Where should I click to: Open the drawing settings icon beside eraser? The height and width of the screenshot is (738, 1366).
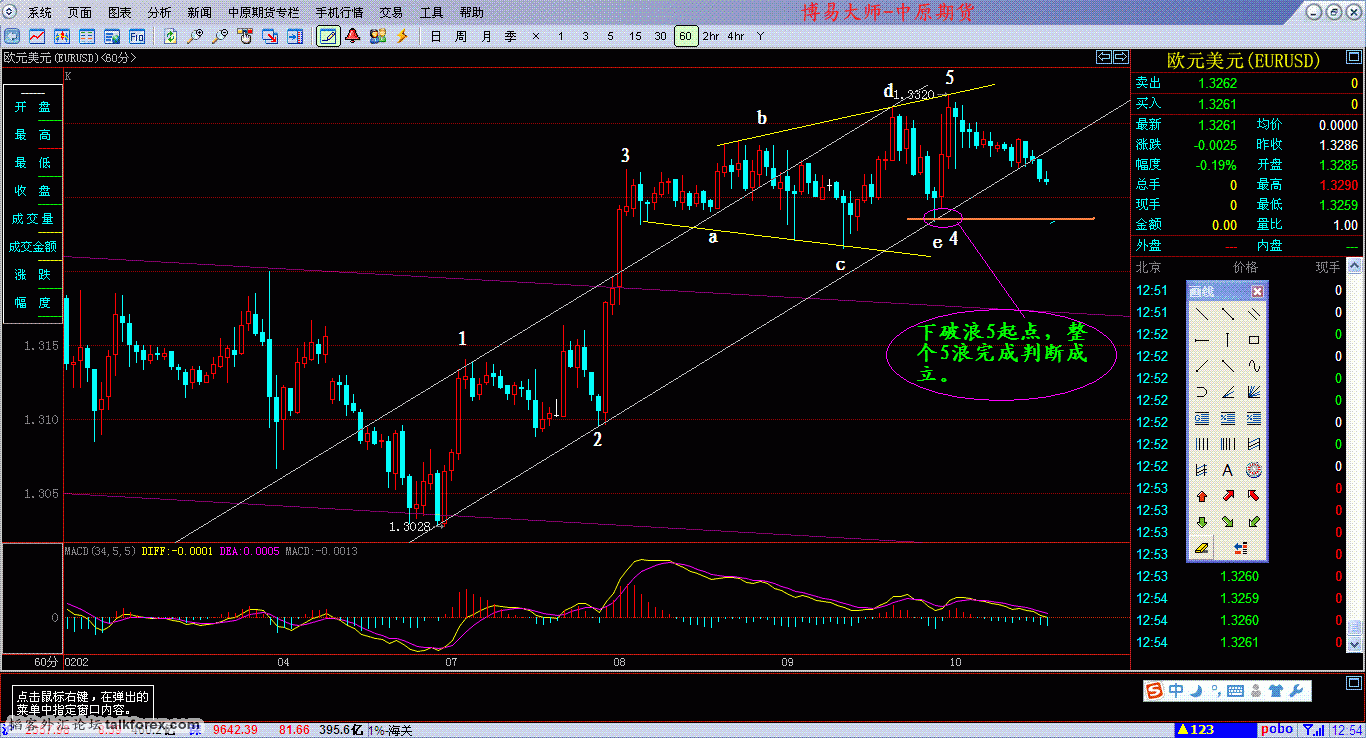click(1241, 548)
